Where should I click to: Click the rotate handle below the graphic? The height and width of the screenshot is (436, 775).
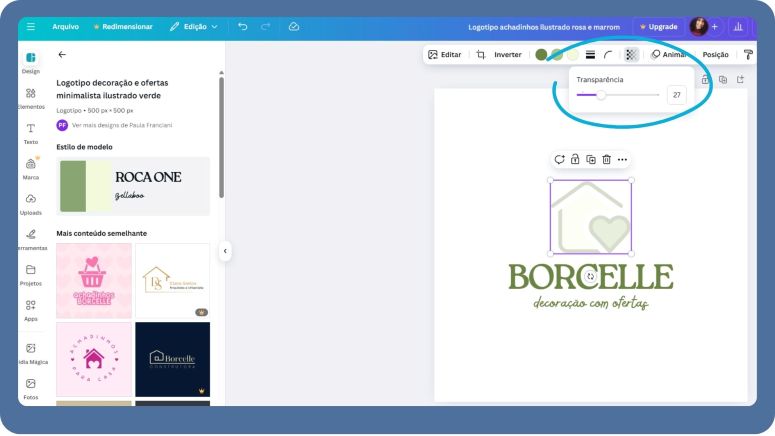coord(591,277)
